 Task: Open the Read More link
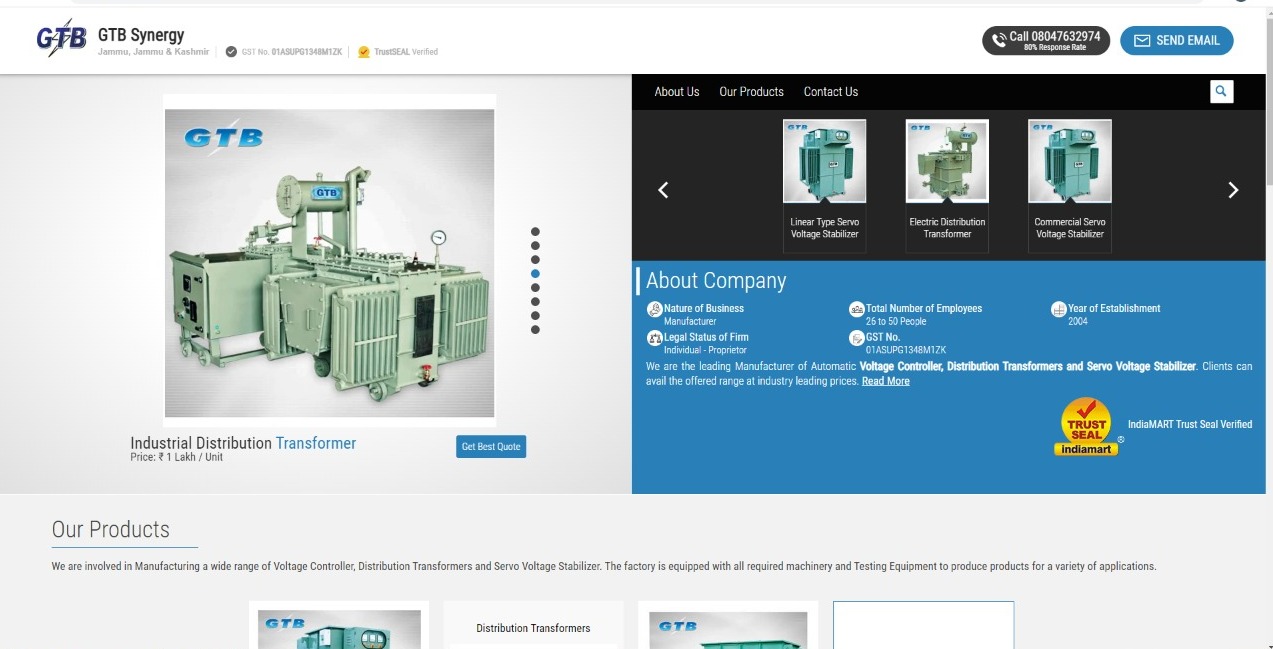(886, 381)
